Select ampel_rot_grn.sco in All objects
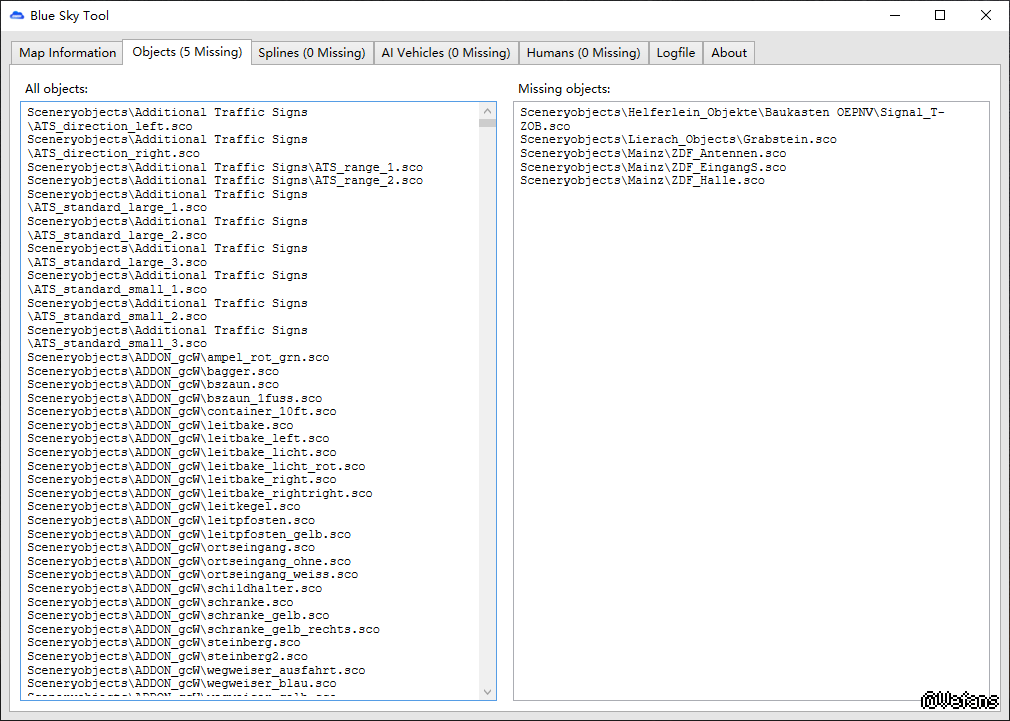This screenshot has width=1010, height=721. coord(178,357)
